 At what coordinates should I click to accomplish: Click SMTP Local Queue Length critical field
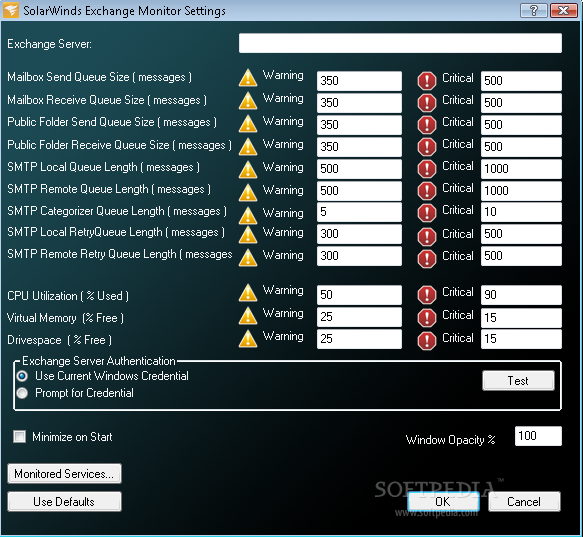[521, 168]
